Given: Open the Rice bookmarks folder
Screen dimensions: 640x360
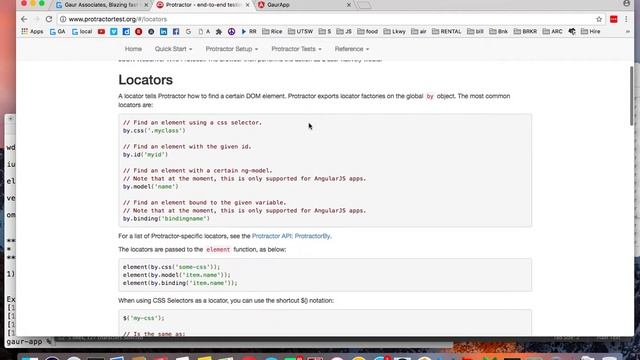Looking at the screenshot, I should click(272, 31).
